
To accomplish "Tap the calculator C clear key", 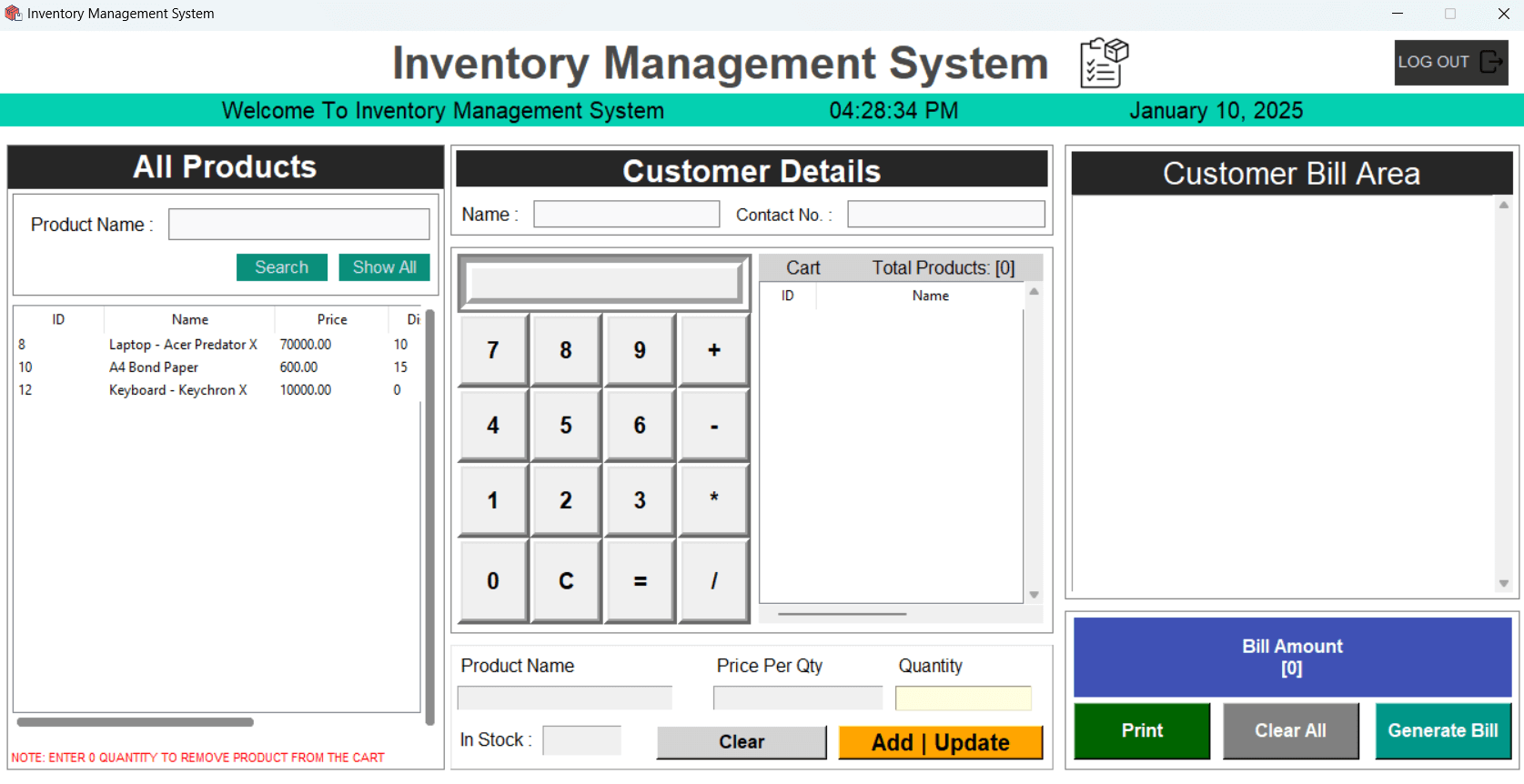I will 566,580.
